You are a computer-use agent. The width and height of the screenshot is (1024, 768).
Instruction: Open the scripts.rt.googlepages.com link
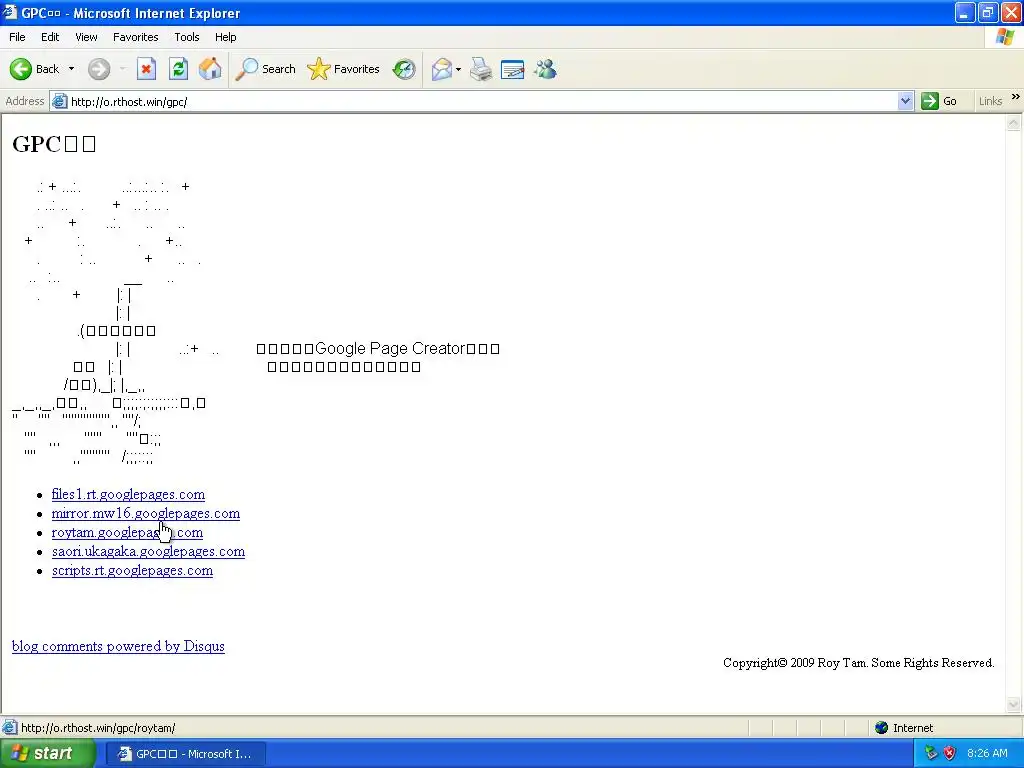[132, 570]
